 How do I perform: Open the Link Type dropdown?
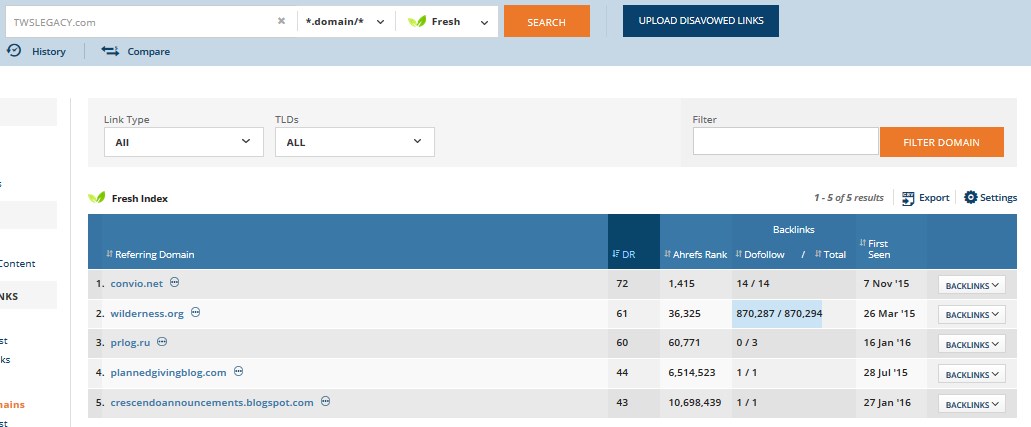(183, 142)
